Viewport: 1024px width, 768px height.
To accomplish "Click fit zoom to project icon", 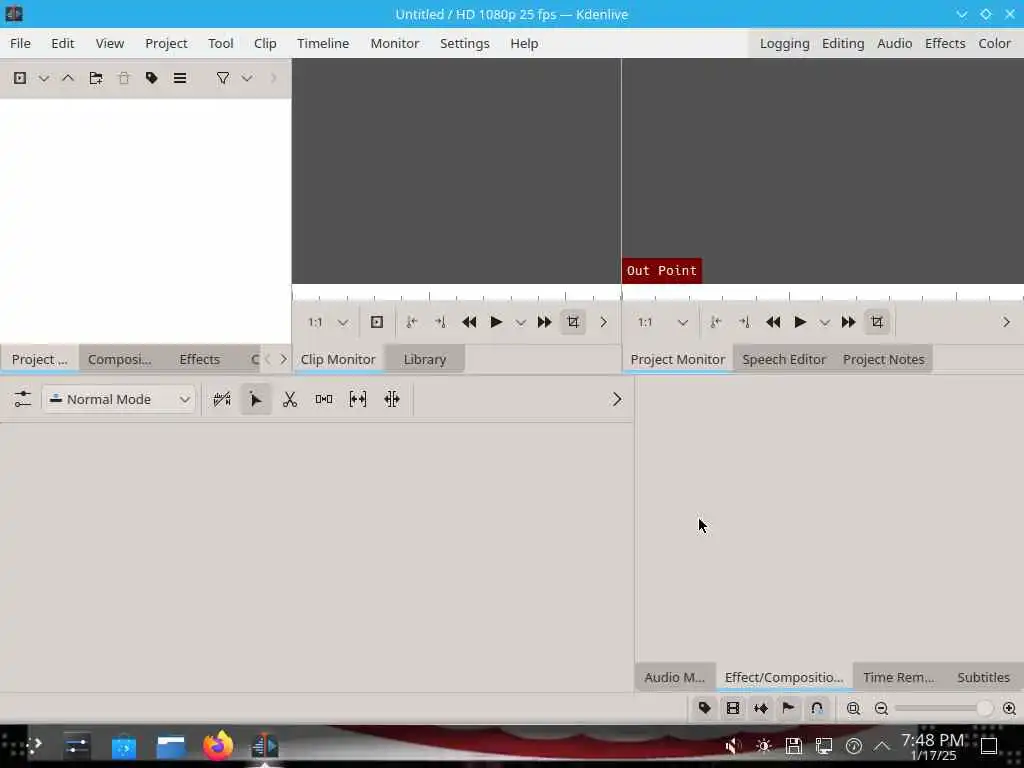I will [854, 709].
